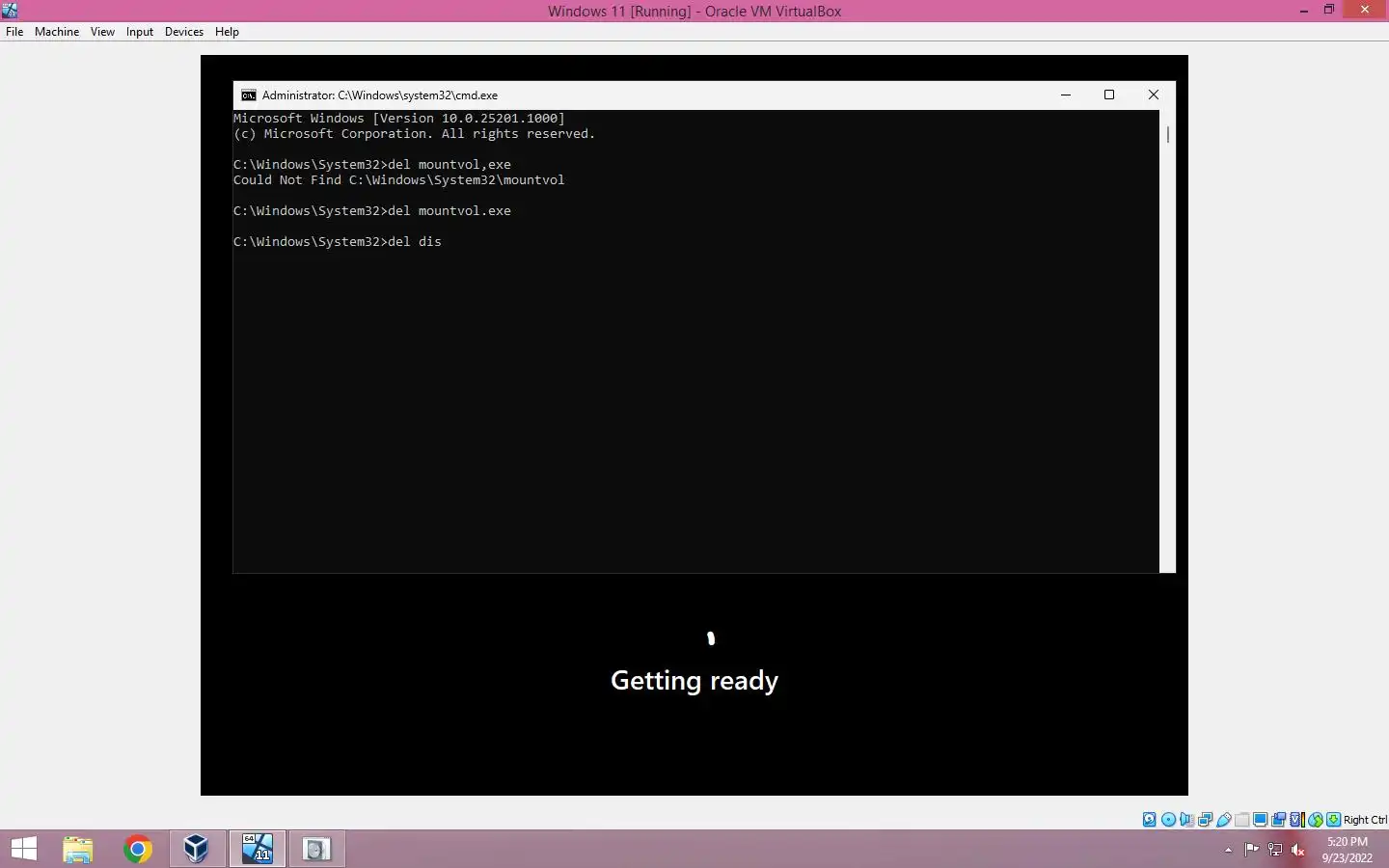
Task: Click the shared folders status icon
Action: (1242, 820)
